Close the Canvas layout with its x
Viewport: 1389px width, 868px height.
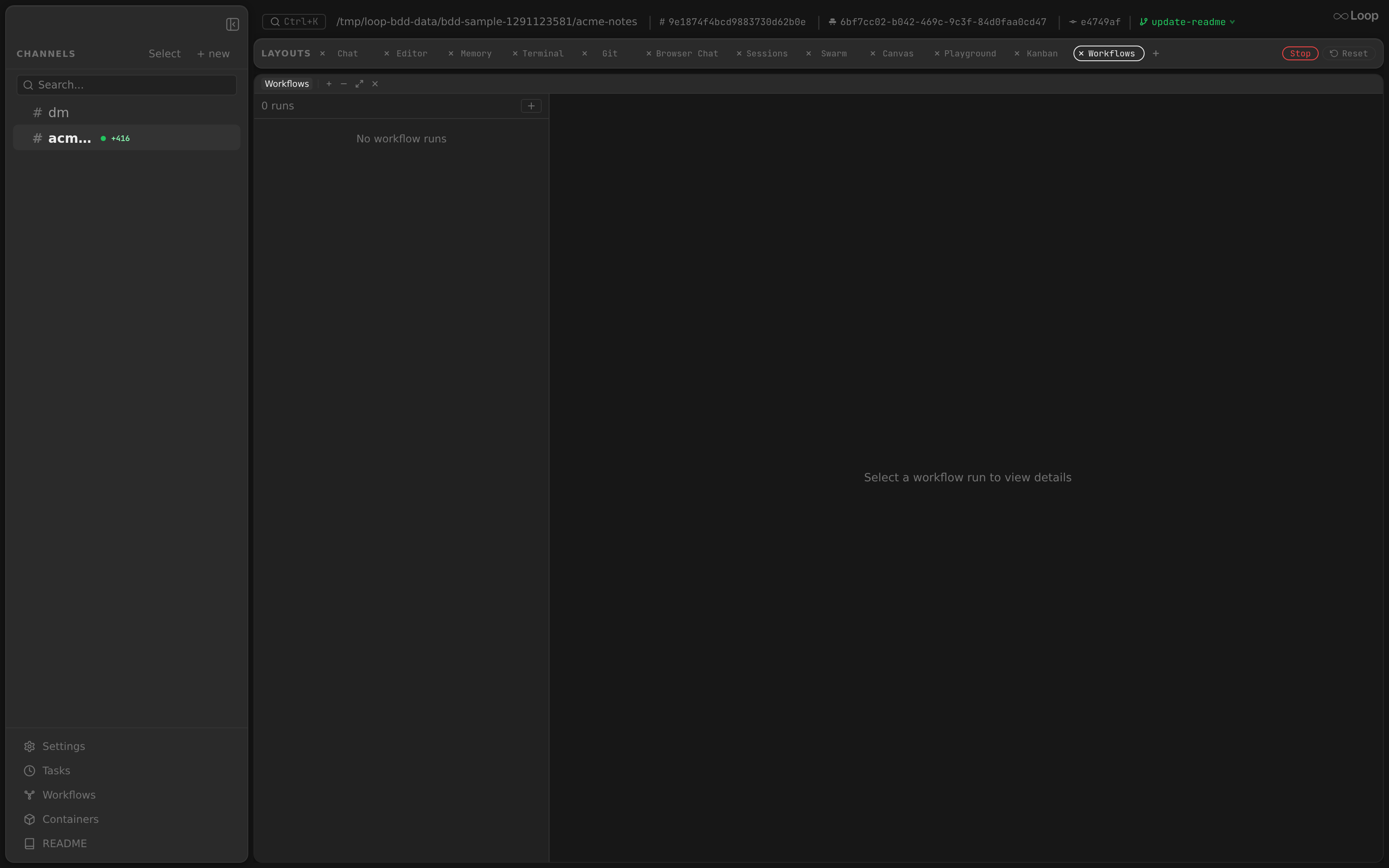click(x=873, y=53)
